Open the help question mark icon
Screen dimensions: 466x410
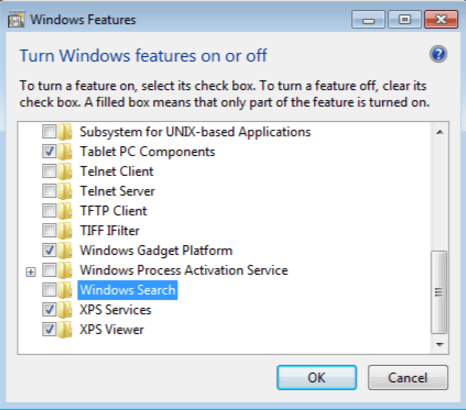pos(438,54)
